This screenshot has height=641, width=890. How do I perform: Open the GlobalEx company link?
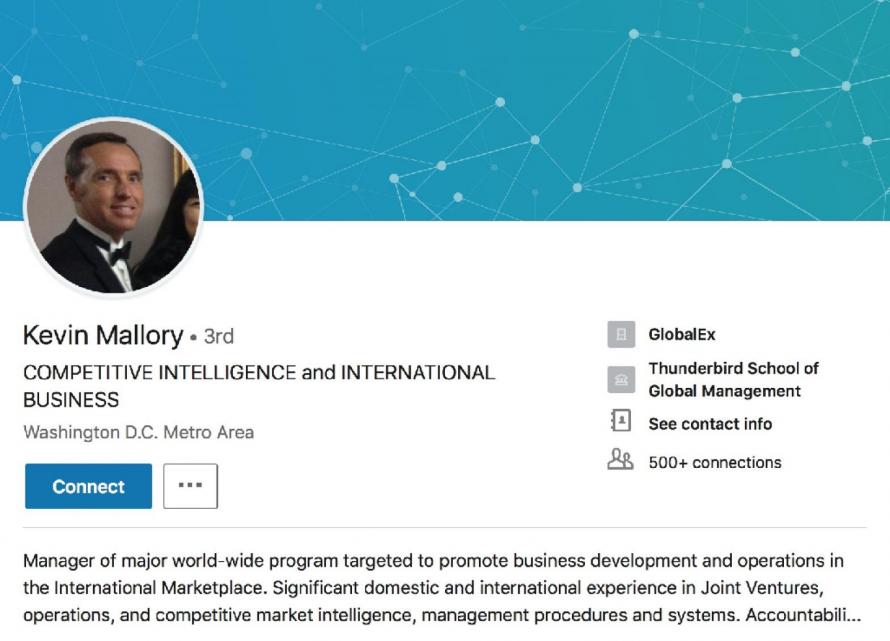click(x=682, y=335)
